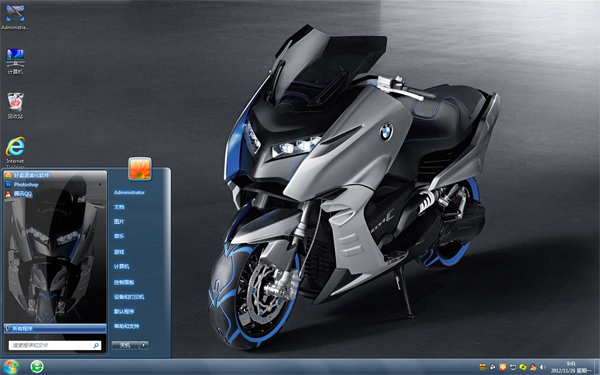Image resolution: width=600 pixels, height=375 pixels.
Task: Open 计算机 in the Start menu
Action: (121, 266)
